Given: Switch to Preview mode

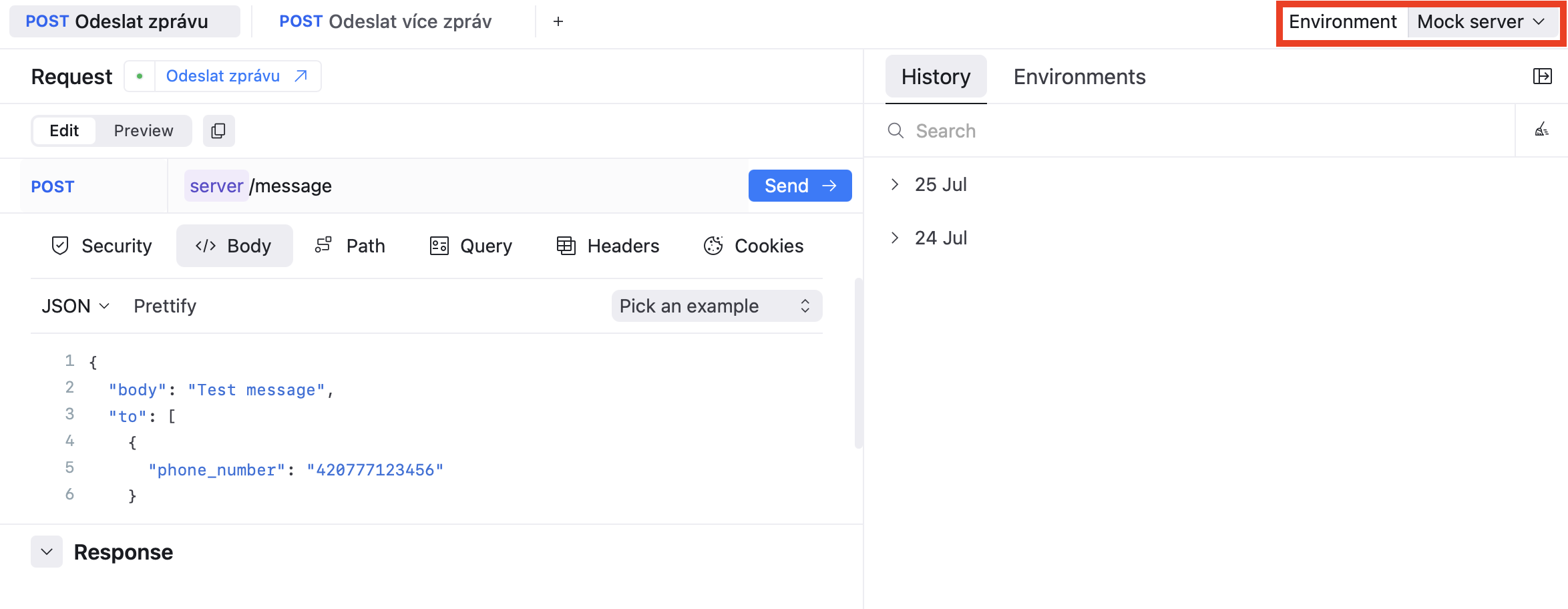Looking at the screenshot, I should 144,131.
